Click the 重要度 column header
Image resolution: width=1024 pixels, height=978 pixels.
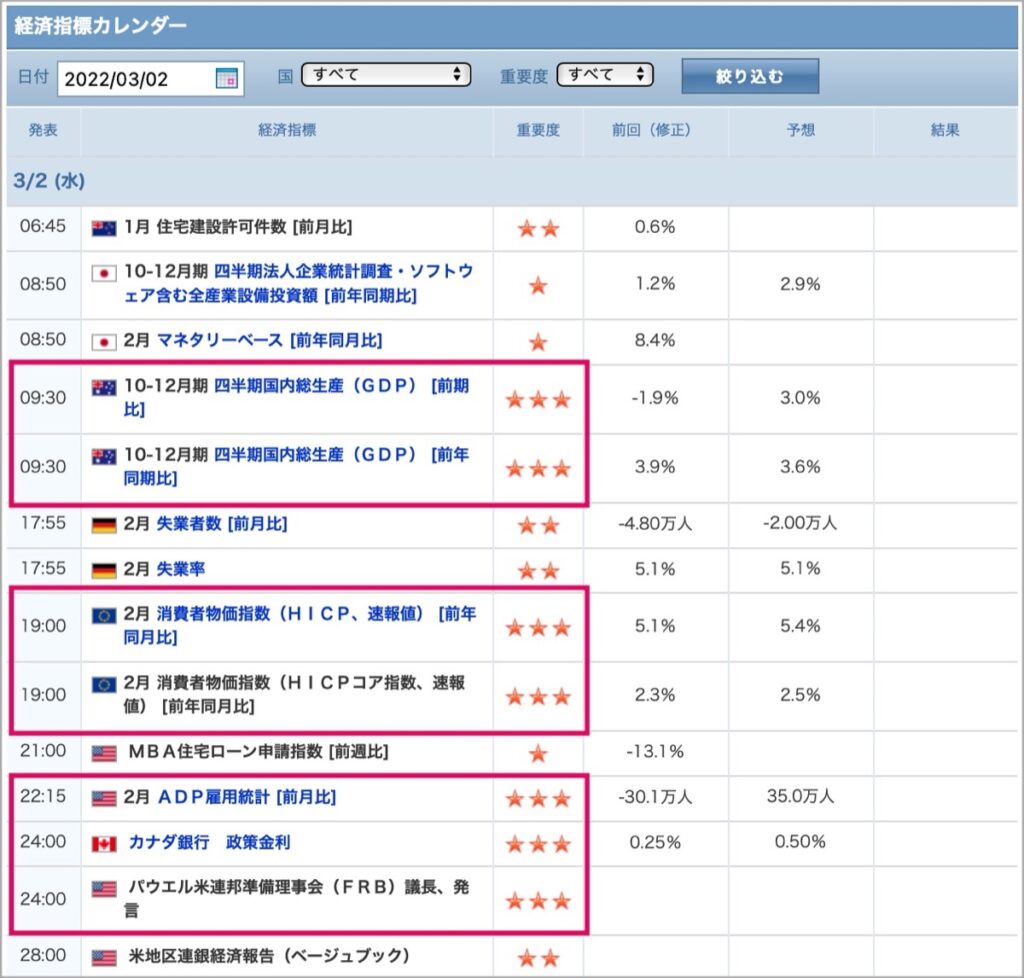point(538,130)
